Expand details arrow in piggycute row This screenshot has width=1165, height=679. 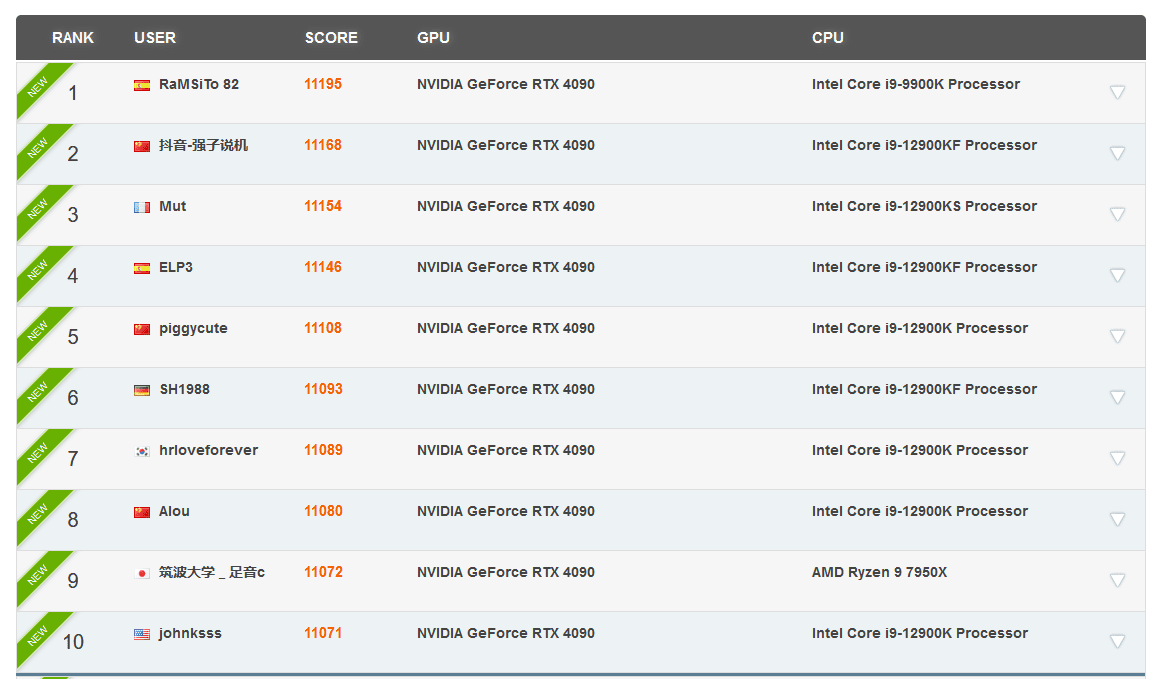(1117, 336)
